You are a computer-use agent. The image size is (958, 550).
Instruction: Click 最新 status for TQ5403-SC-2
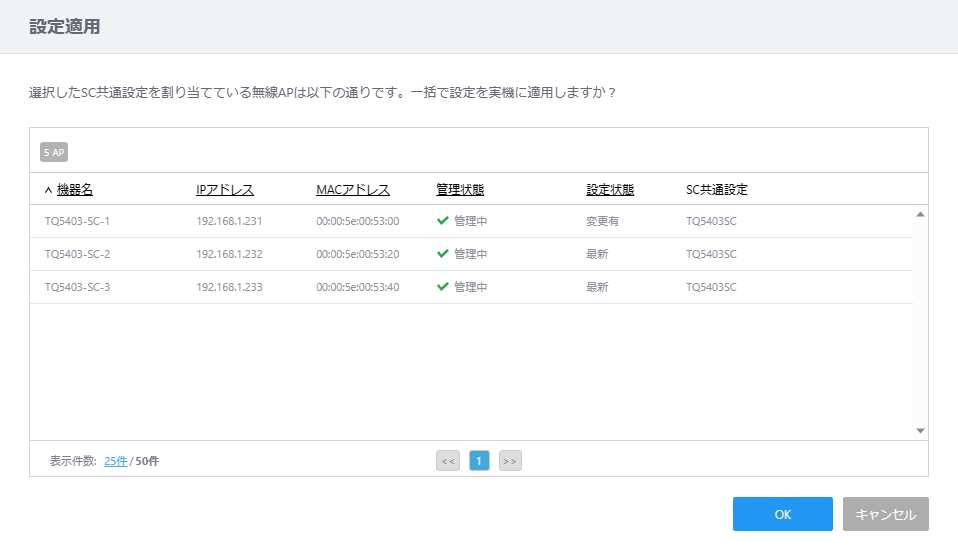597,254
